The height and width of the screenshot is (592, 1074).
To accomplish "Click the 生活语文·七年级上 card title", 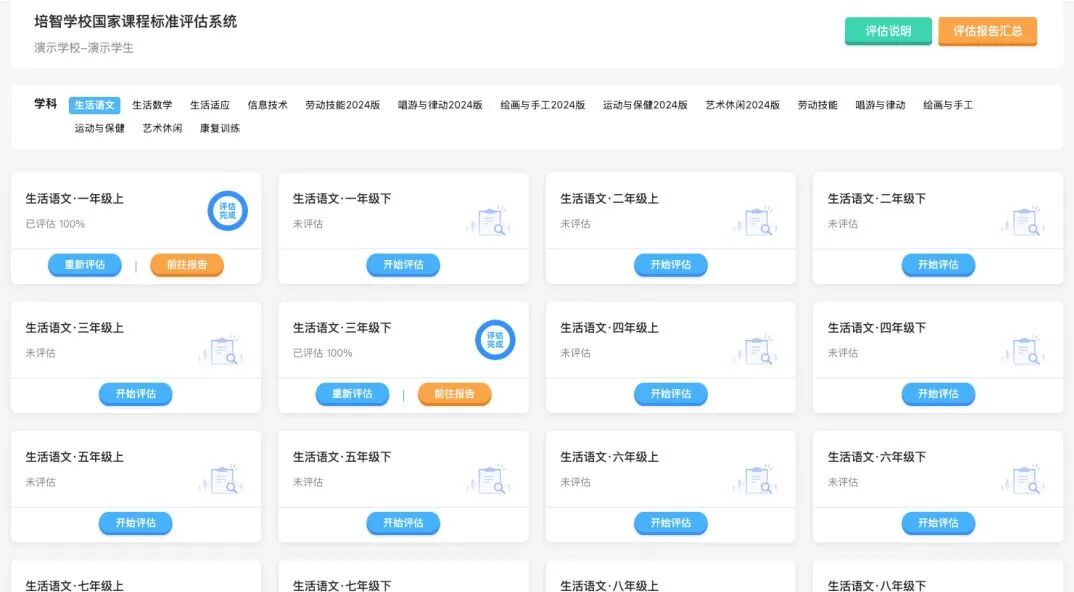I will (75, 585).
